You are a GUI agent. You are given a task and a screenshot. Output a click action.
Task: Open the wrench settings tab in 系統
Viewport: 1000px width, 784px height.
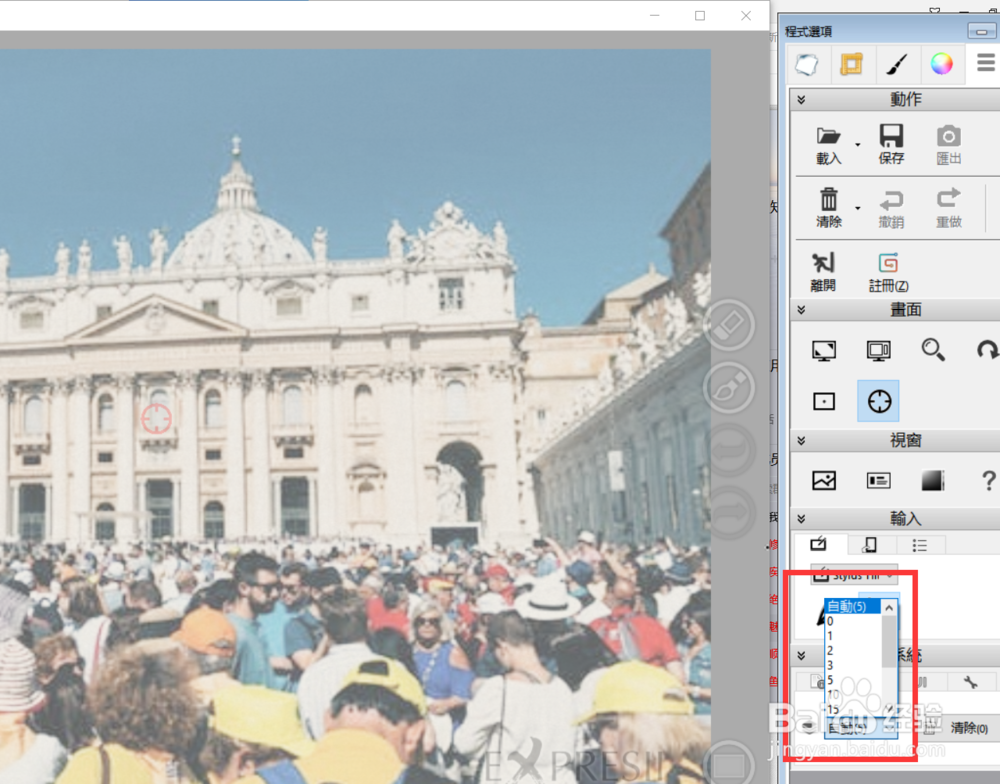coord(970,683)
